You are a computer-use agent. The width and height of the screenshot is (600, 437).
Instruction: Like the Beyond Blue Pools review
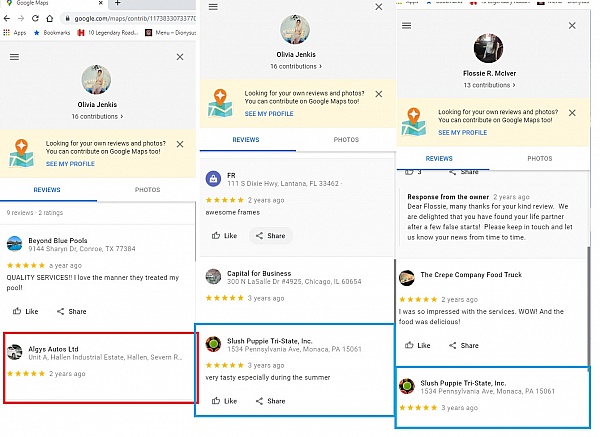pos(26,311)
